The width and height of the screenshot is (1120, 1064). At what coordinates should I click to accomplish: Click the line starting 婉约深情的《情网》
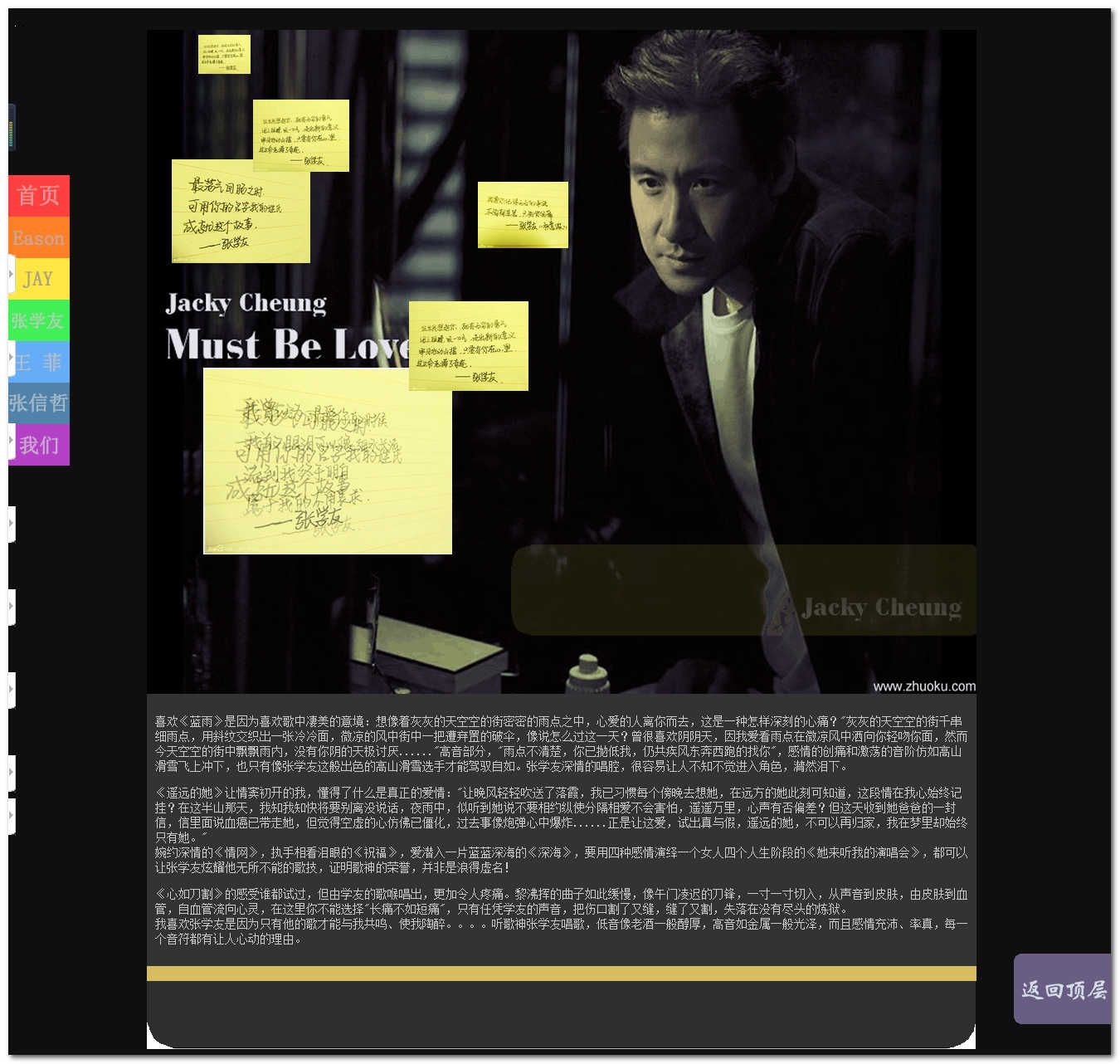pyautogui.click(x=562, y=860)
